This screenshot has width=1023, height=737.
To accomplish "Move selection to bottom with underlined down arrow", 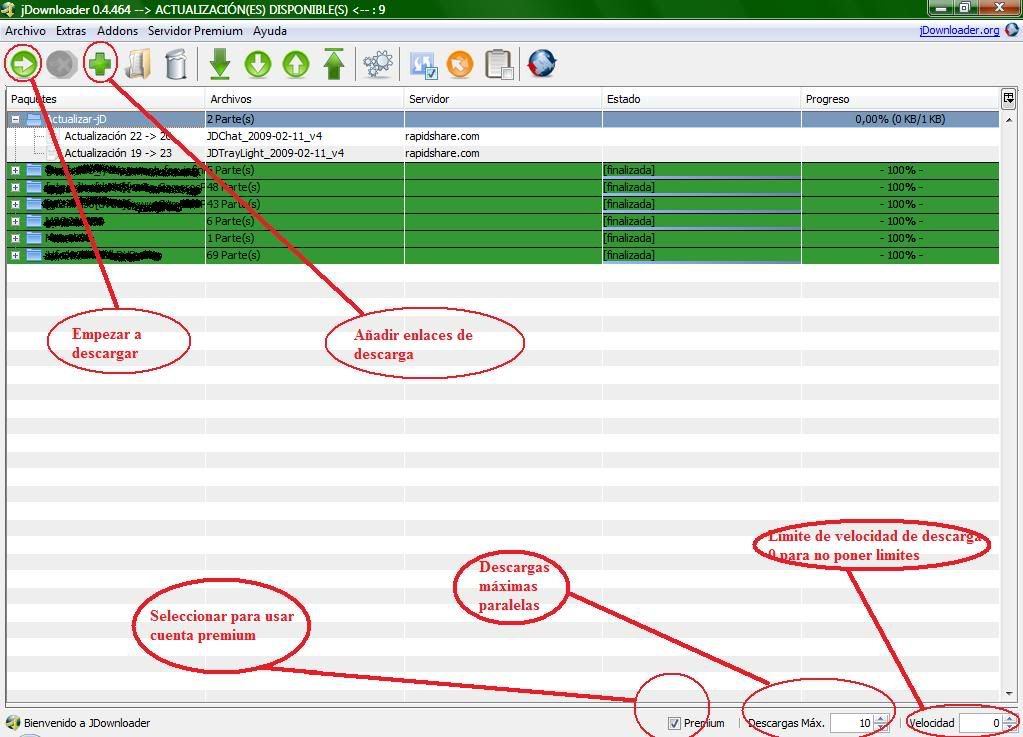I will pos(220,65).
